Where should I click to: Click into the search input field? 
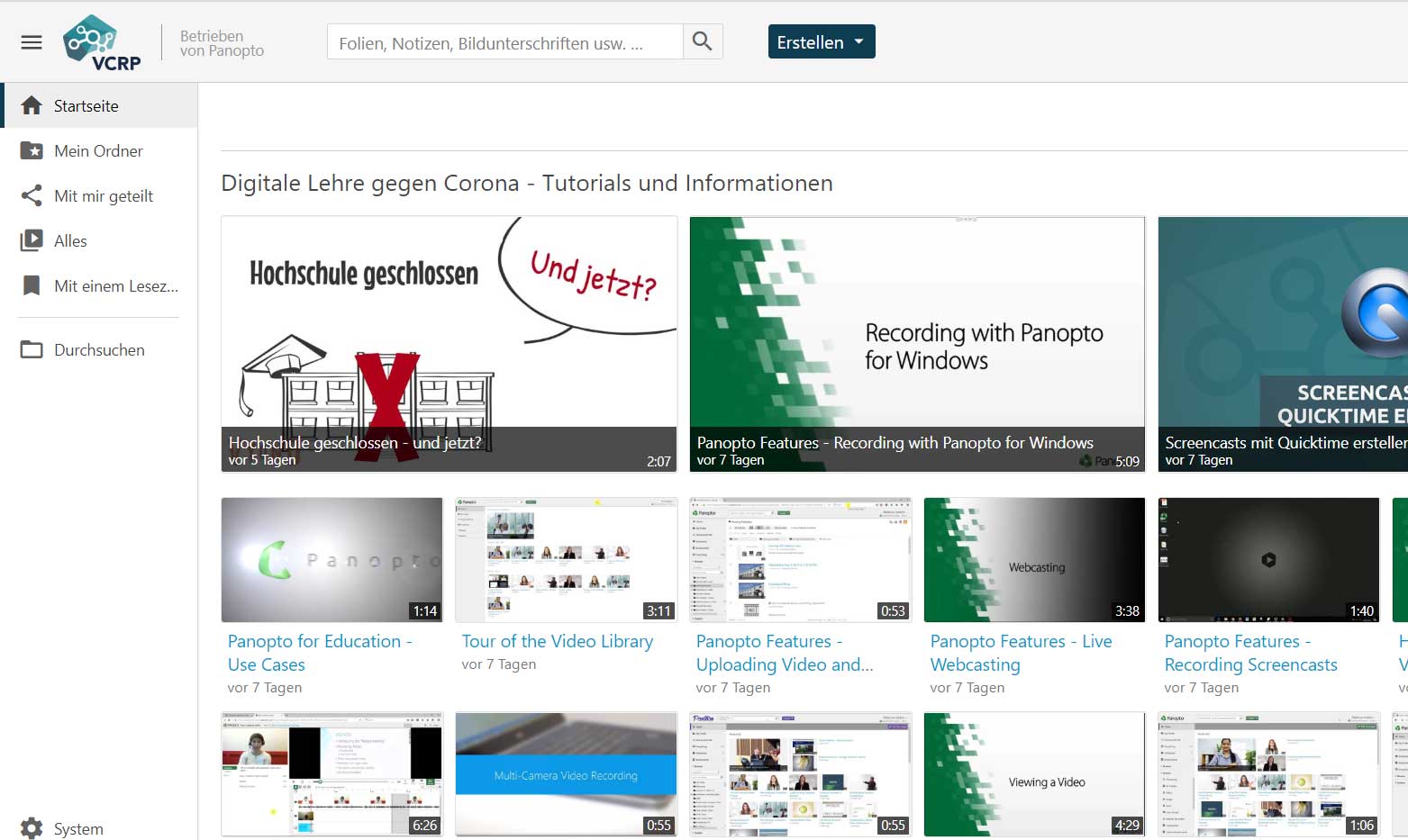tap(504, 42)
